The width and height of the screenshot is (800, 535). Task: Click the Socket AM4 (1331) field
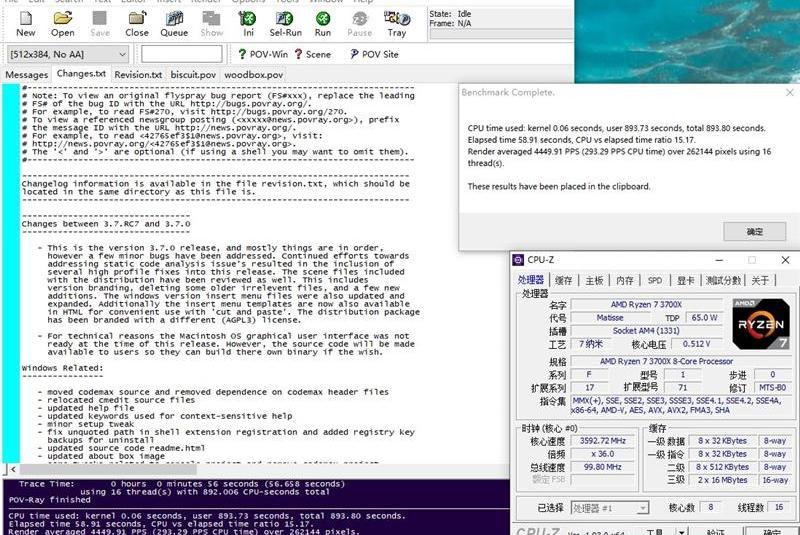coord(646,331)
